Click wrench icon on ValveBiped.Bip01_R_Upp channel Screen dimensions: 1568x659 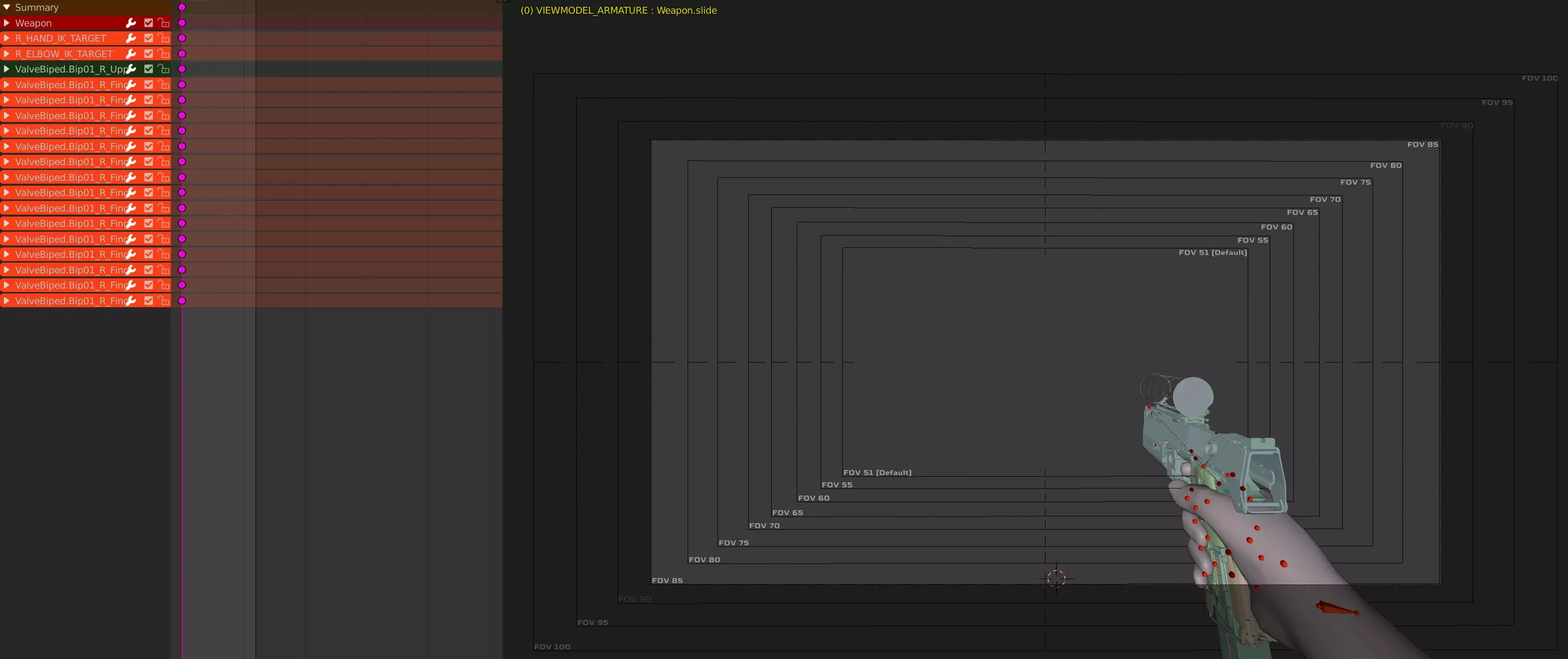[131, 69]
